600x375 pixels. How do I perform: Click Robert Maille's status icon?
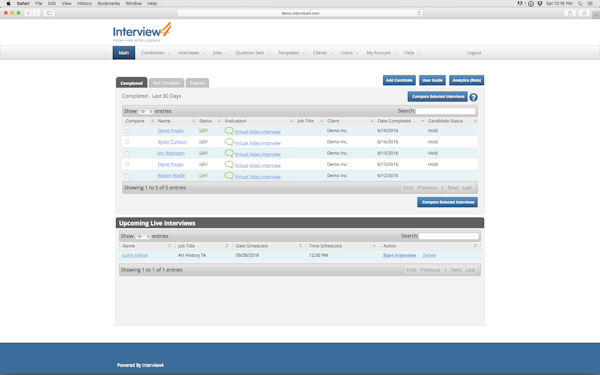[203, 176]
